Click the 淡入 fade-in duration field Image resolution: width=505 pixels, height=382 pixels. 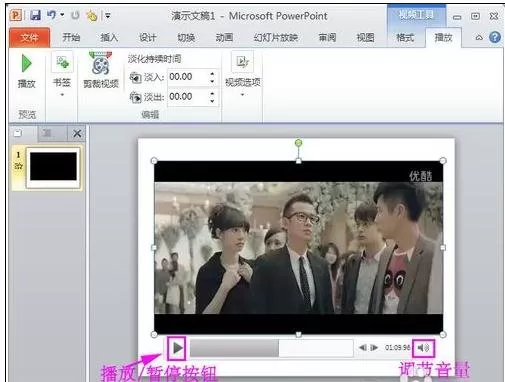pyautogui.click(x=188, y=77)
